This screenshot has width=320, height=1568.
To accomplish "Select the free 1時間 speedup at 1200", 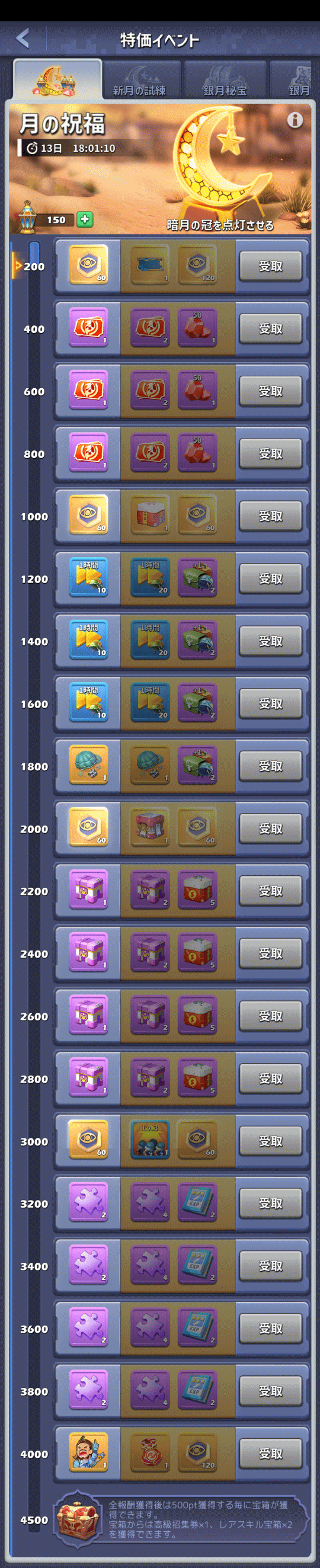I will pyautogui.click(x=88, y=578).
